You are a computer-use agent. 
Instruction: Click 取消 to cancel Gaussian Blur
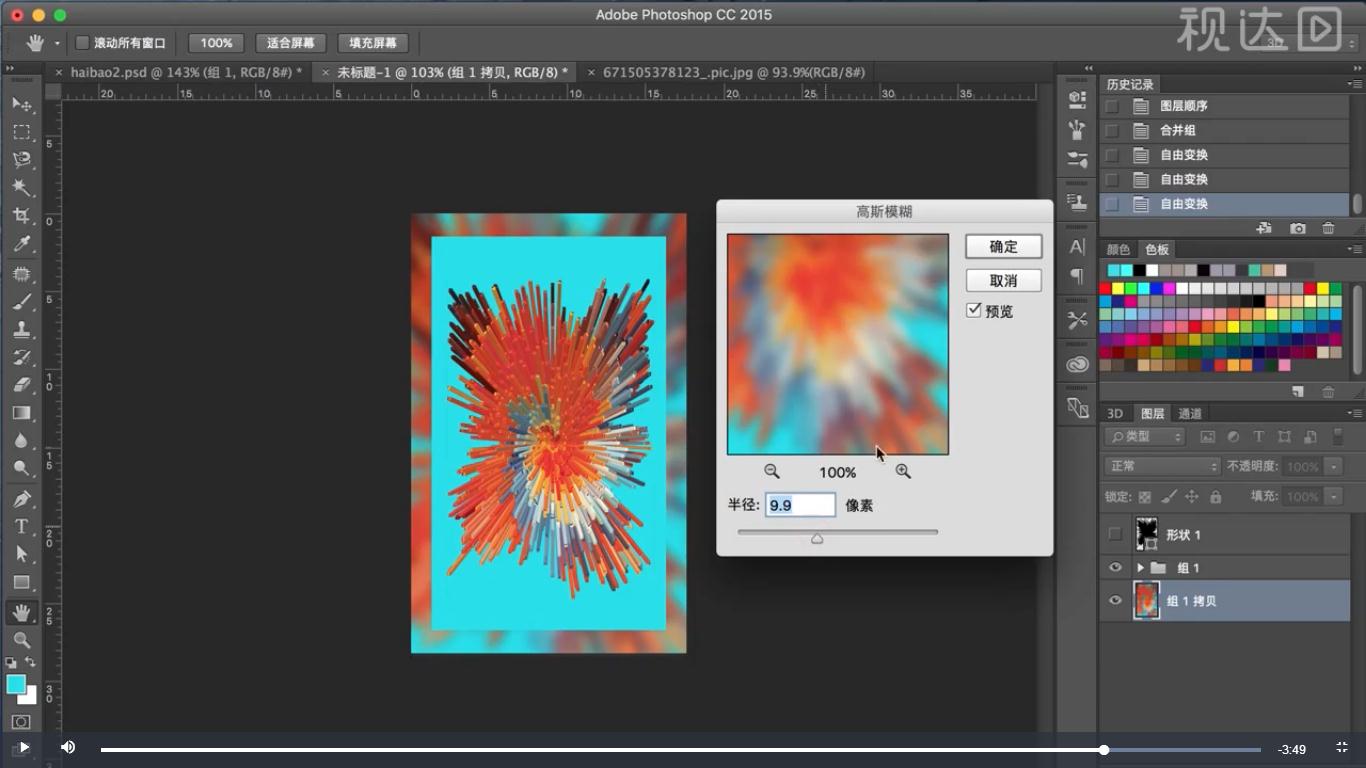(1003, 280)
